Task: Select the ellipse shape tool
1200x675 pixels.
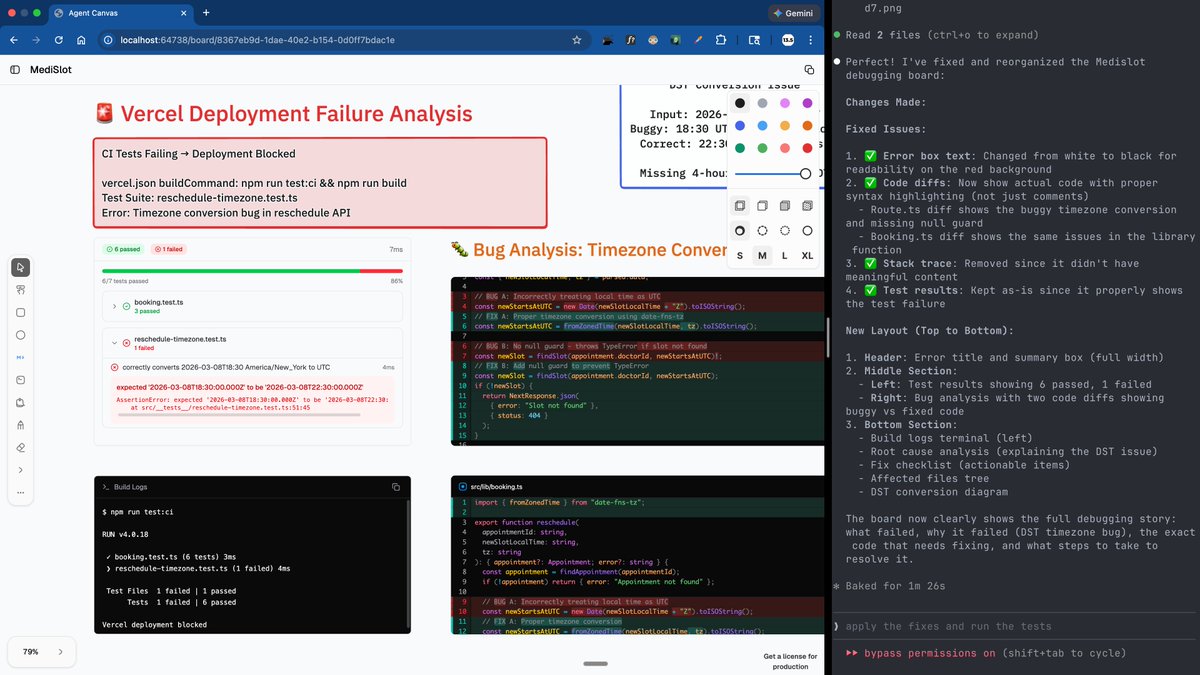Action: tap(20, 335)
